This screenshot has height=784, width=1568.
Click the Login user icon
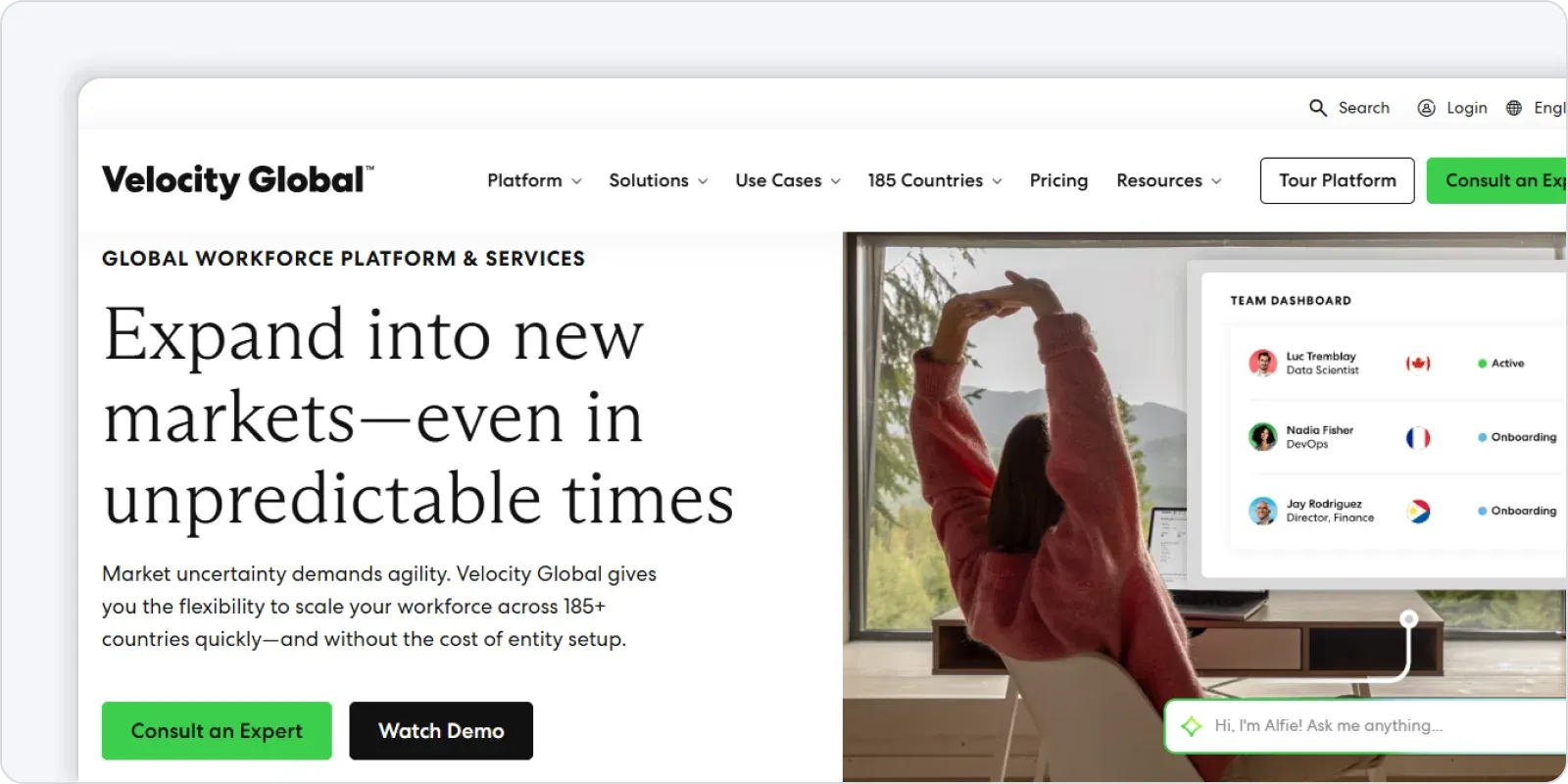[x=1427, y=108]
